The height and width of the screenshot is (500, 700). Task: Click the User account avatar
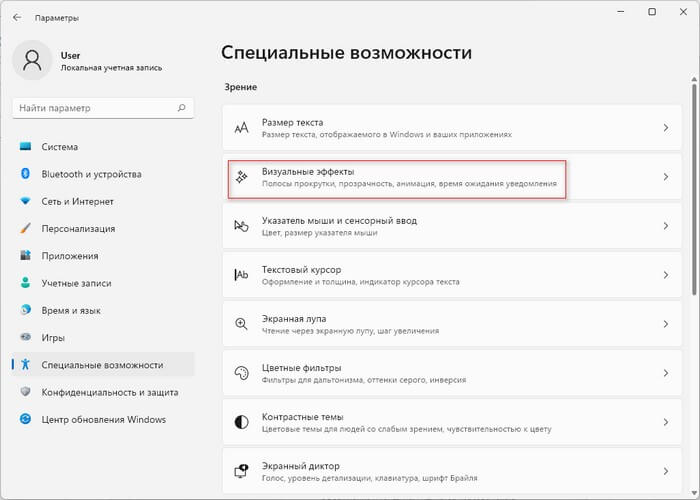click(32, 61)
